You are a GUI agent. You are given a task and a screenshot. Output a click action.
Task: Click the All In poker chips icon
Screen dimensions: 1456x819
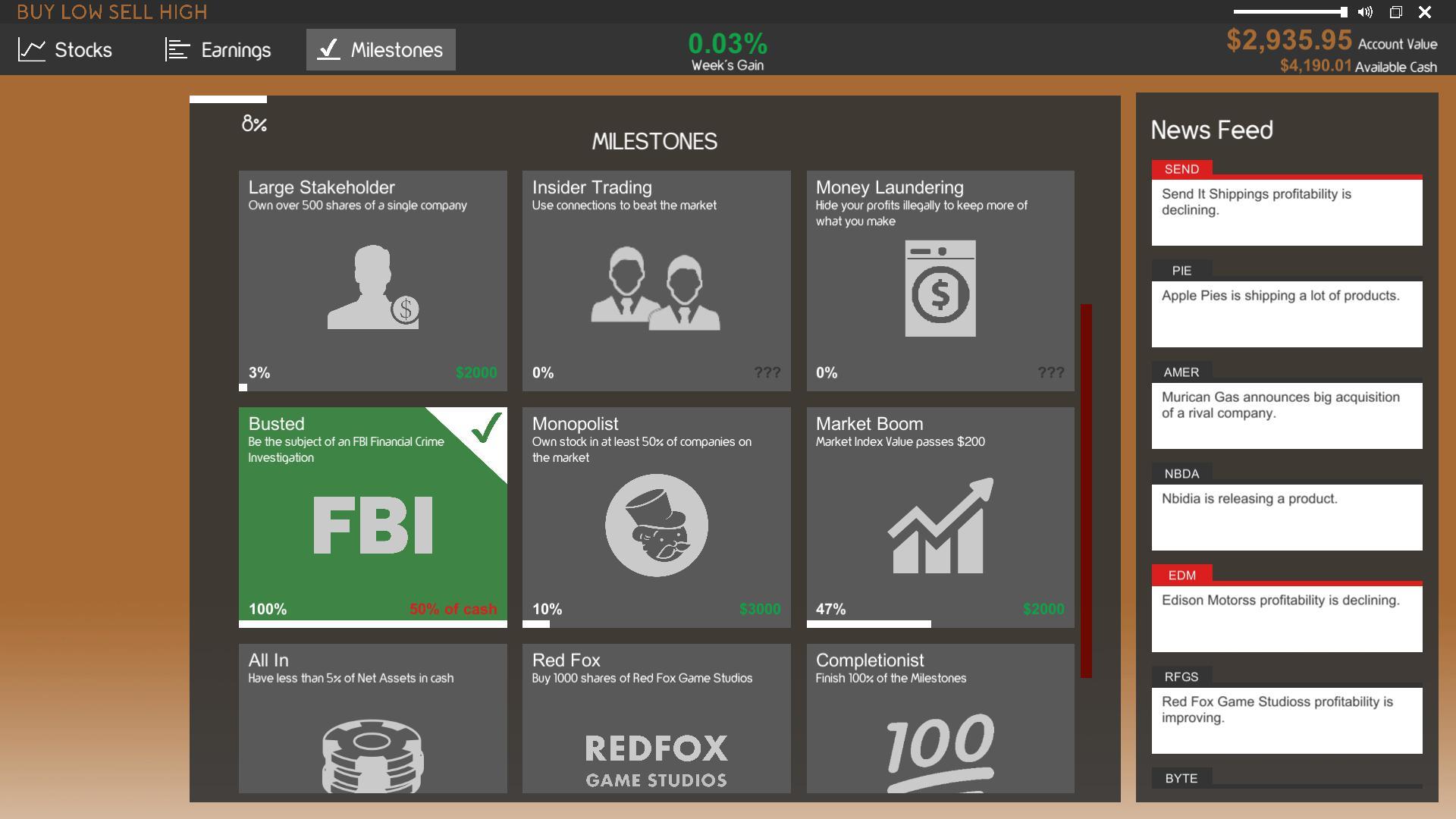(372, 755)
